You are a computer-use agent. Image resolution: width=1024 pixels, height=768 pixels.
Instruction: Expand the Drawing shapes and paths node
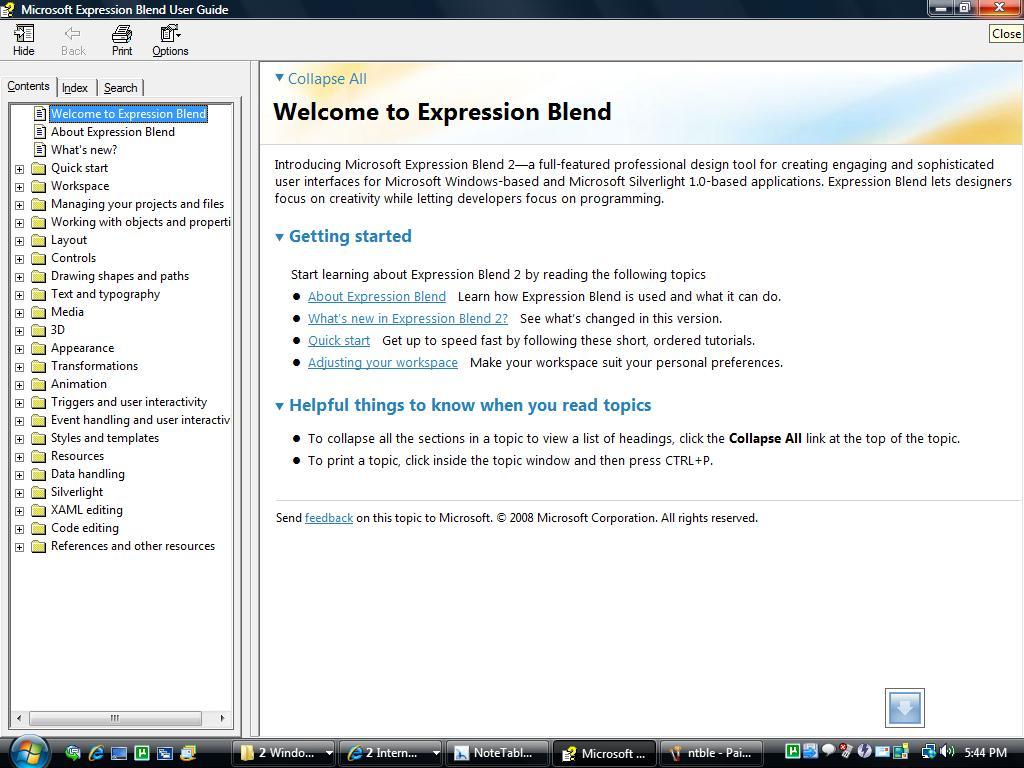[20, 278]
